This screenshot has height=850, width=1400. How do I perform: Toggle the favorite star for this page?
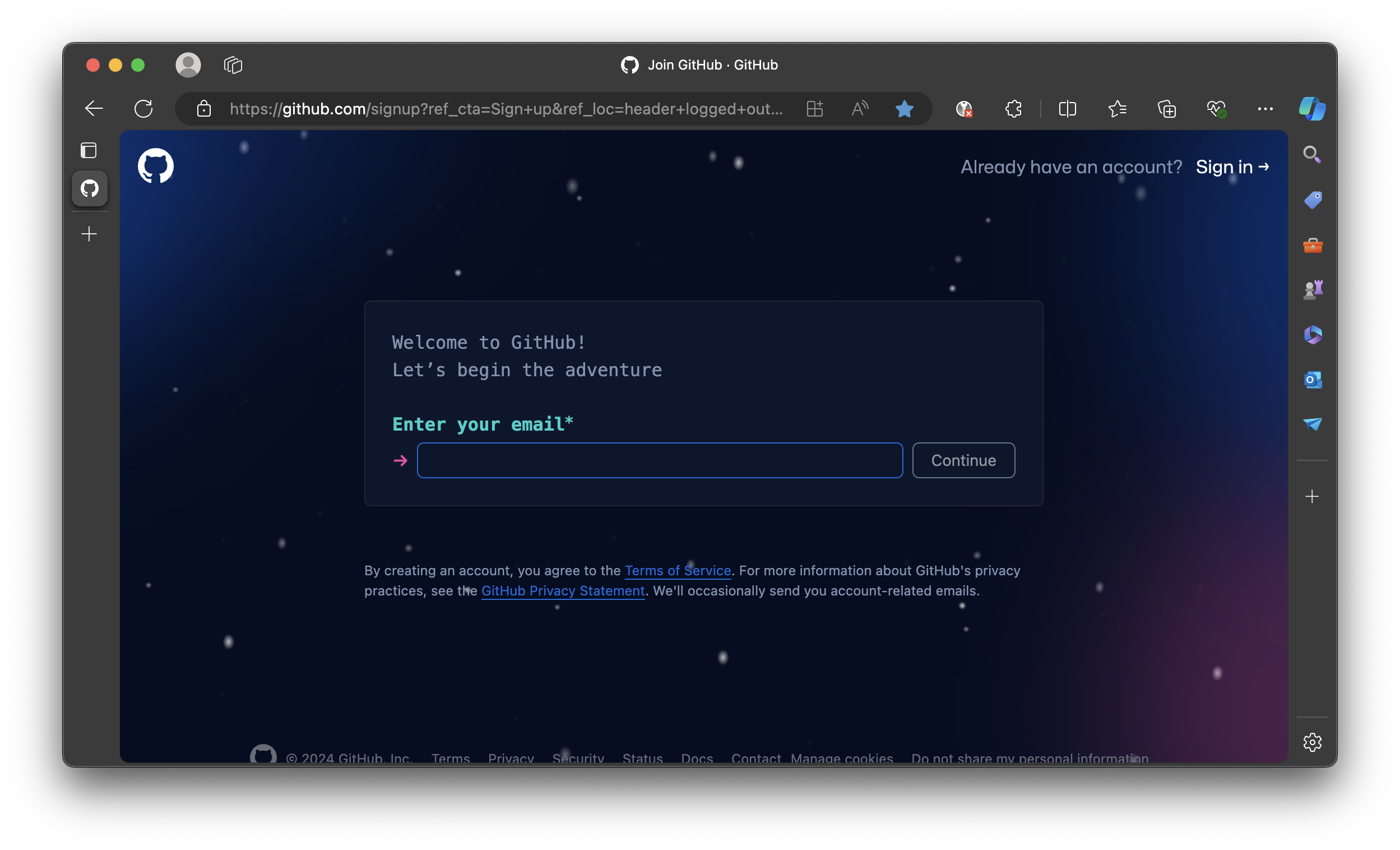(904, 109)
